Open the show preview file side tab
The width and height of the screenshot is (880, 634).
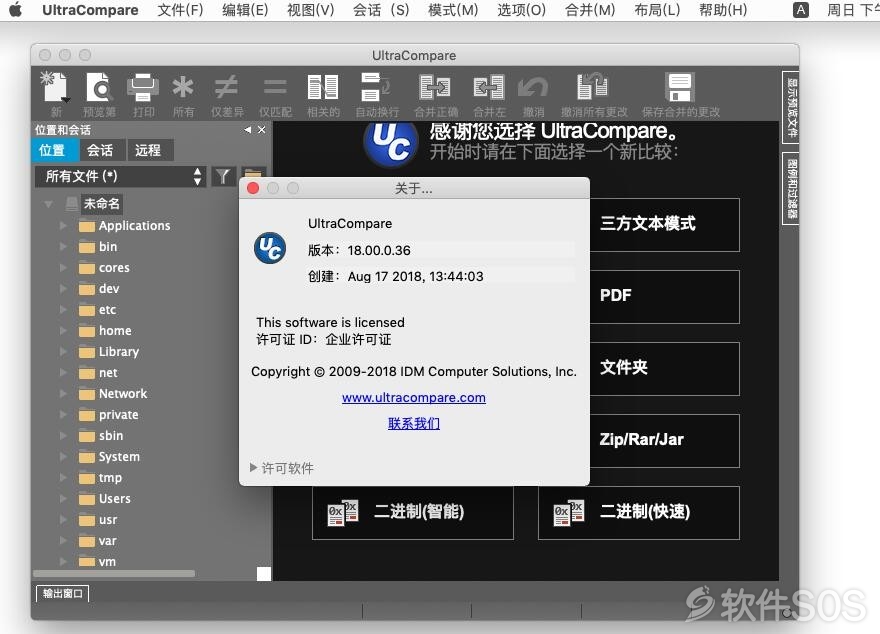click(790, 107)
